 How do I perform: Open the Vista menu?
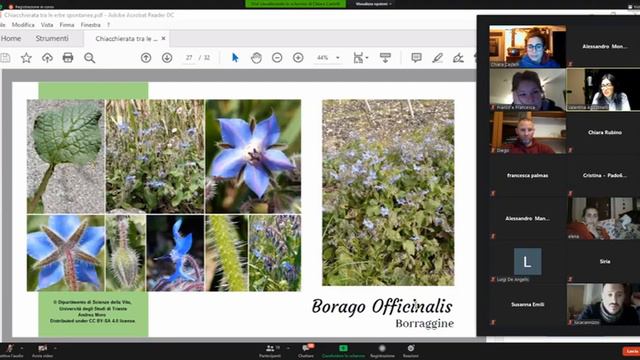click(47, 25)
